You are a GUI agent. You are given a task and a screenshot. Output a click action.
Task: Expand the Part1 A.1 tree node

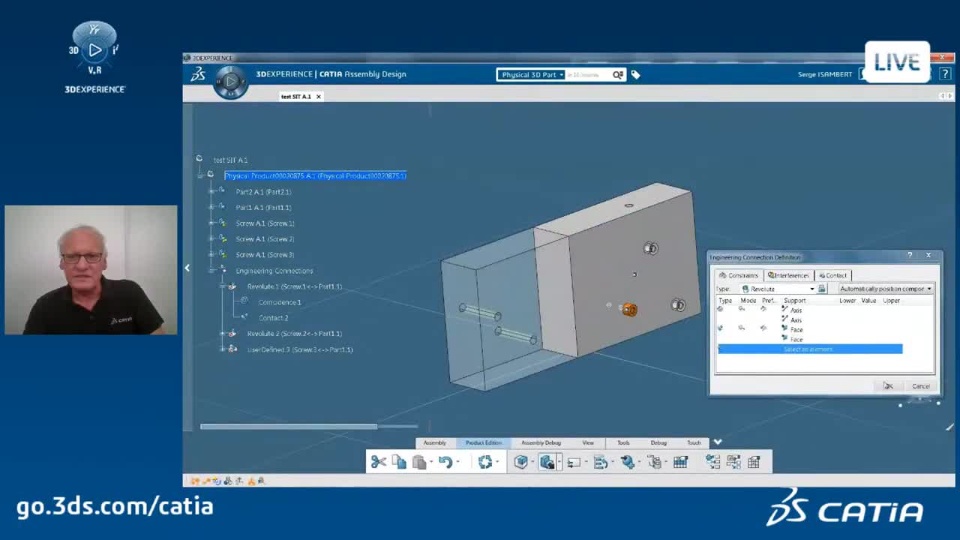click(212, 208)
